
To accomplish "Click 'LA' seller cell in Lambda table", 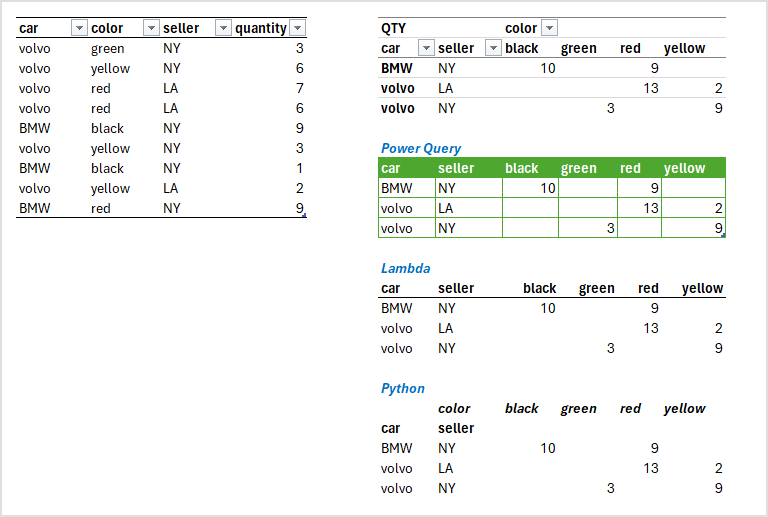I will pos(445,328).
